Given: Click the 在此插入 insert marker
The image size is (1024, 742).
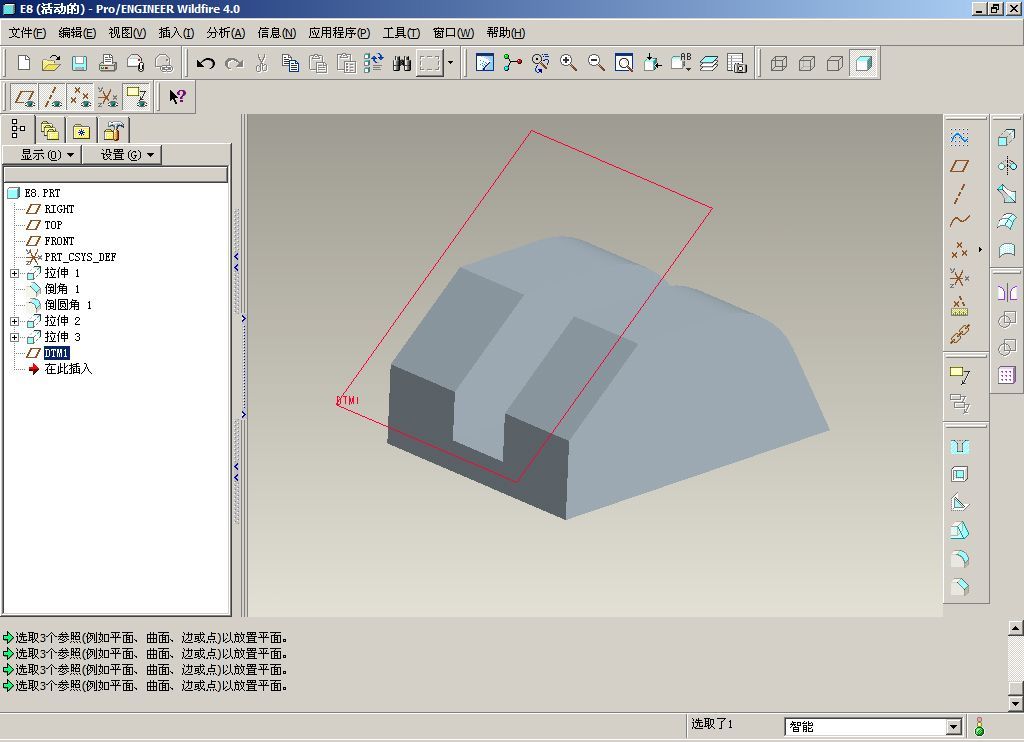Looking at the screenshot, I should pos(68,369).
